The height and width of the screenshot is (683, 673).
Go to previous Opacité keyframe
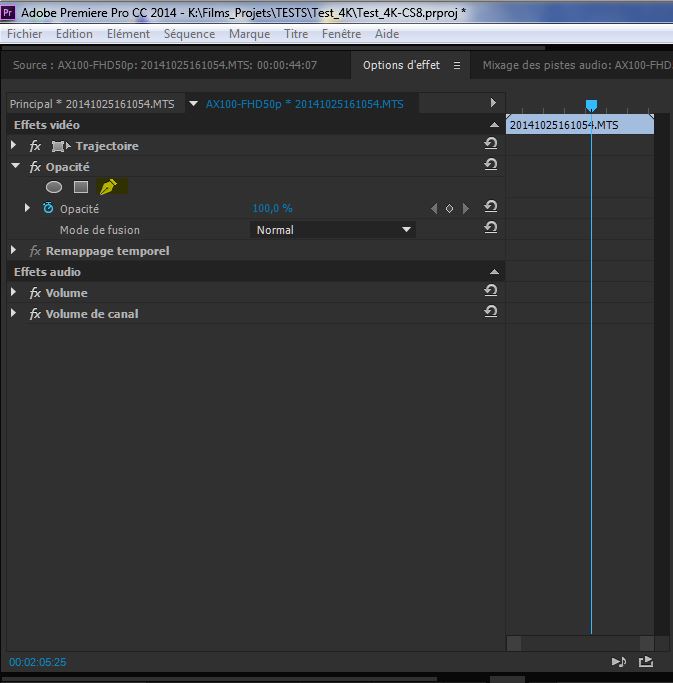tap(434, 209)
